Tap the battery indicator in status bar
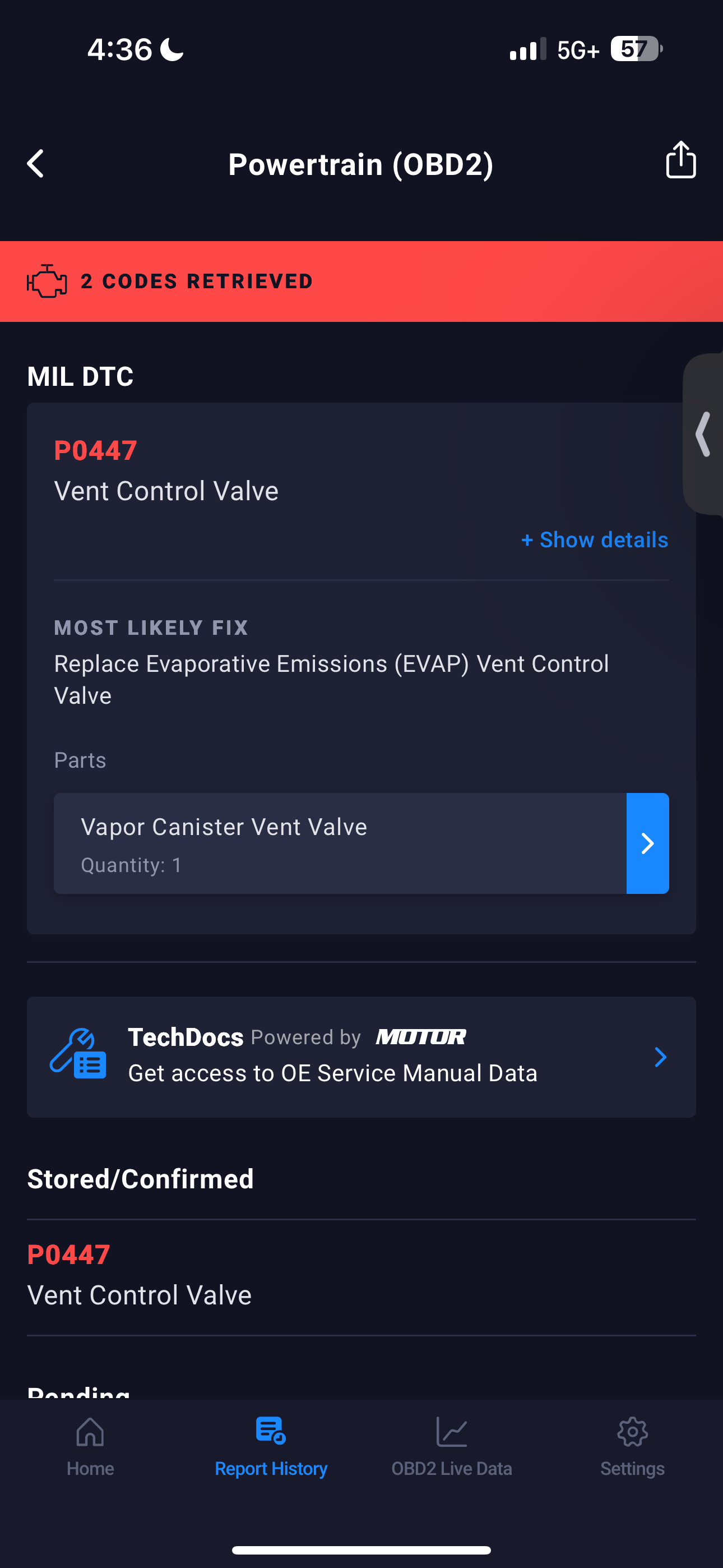 (x=636, y=49)
